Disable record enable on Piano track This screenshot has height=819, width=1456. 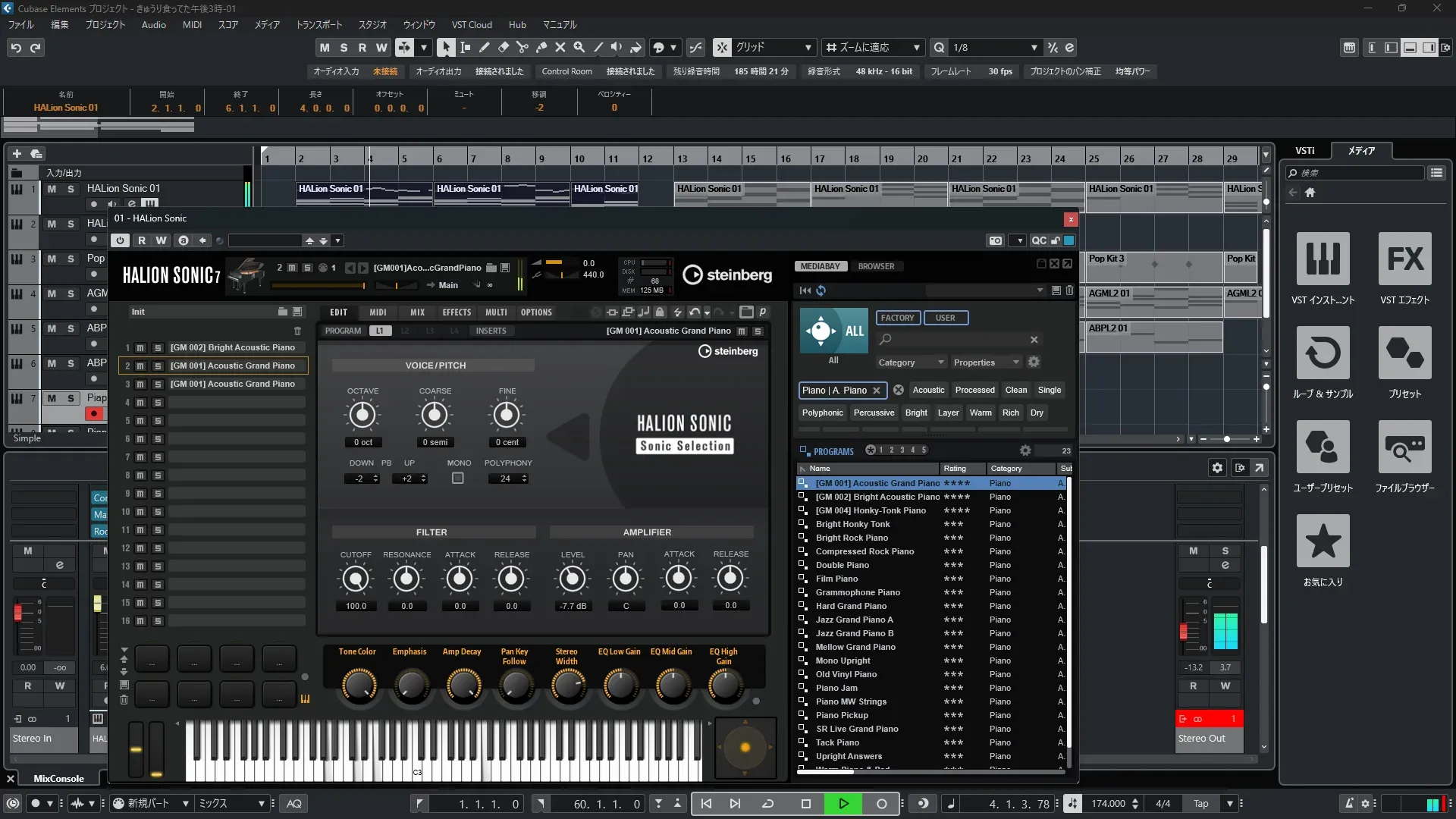(x=94, y=413)
